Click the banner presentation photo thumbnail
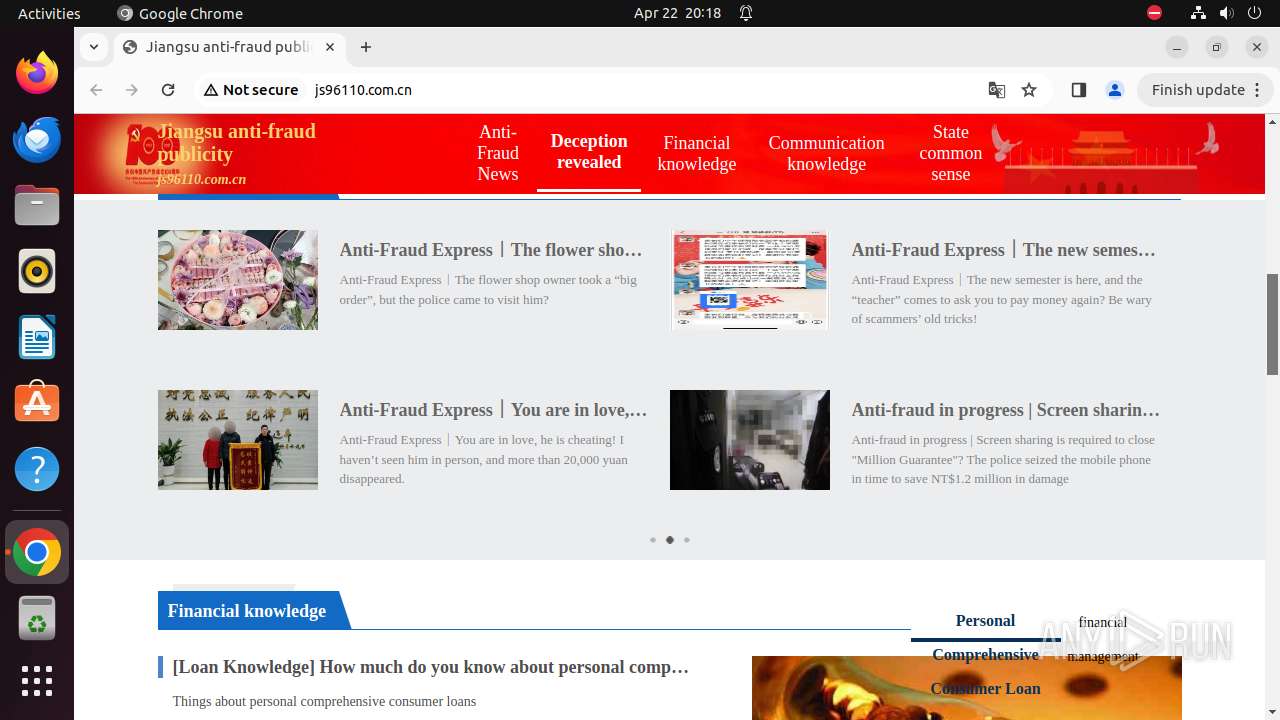 coord(238,440)
